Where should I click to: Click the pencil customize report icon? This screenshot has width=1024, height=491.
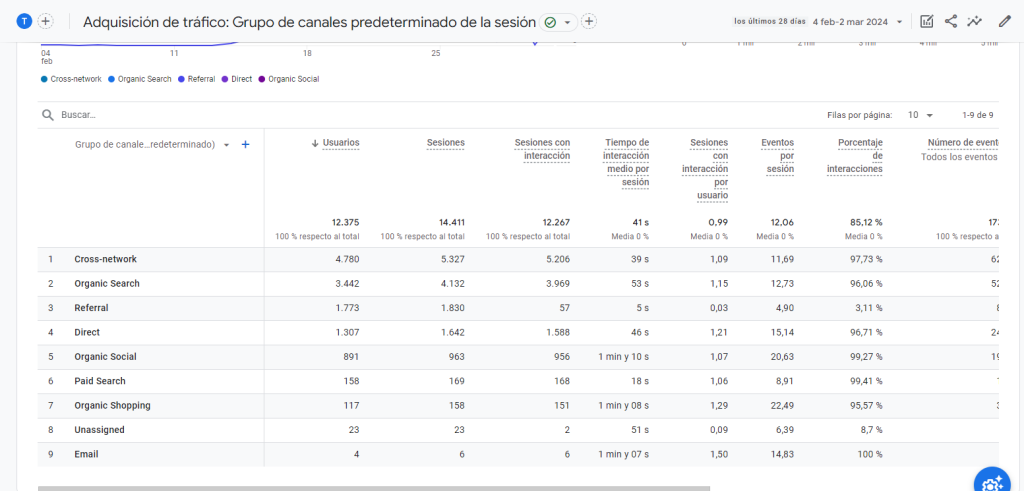point(1004,21)
